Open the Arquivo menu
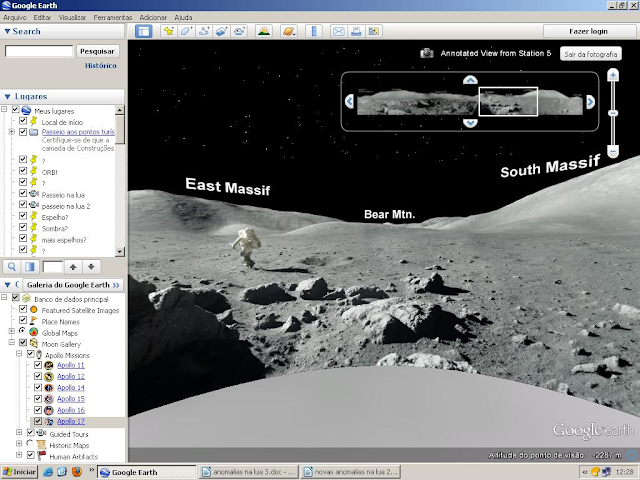The image size is (640, 480). point(15,17)
